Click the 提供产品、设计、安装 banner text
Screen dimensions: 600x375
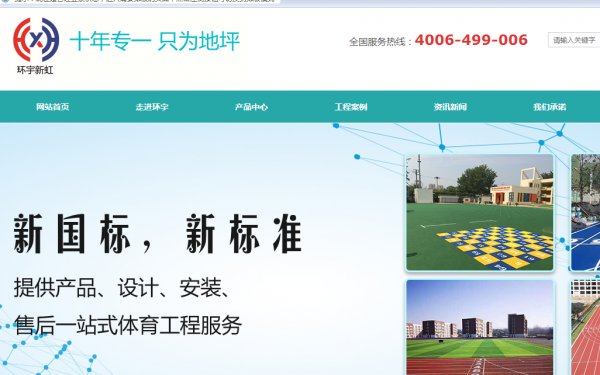[x=122, y=288]
